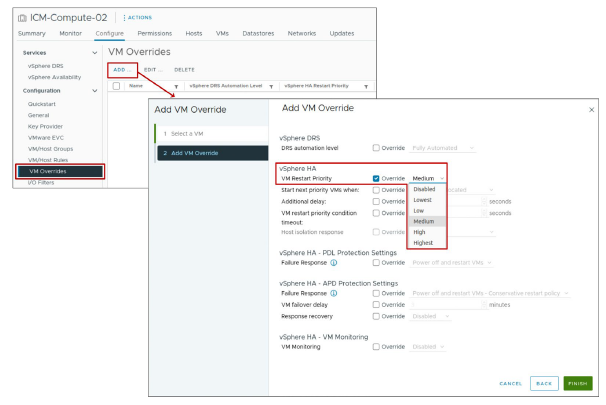Show info for APD Failure Response

click(334, 293)
